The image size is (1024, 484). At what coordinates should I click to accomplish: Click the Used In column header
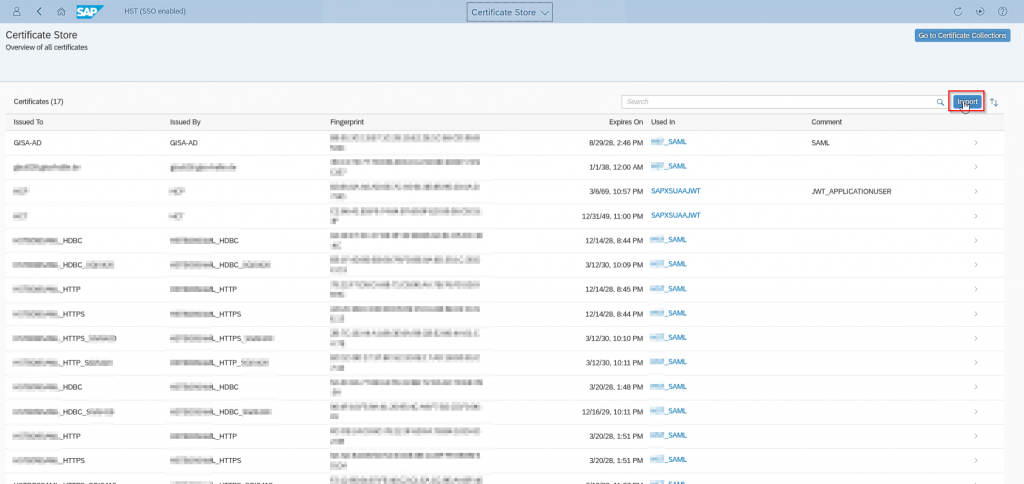pyautogui.click(x=663, y=122)
